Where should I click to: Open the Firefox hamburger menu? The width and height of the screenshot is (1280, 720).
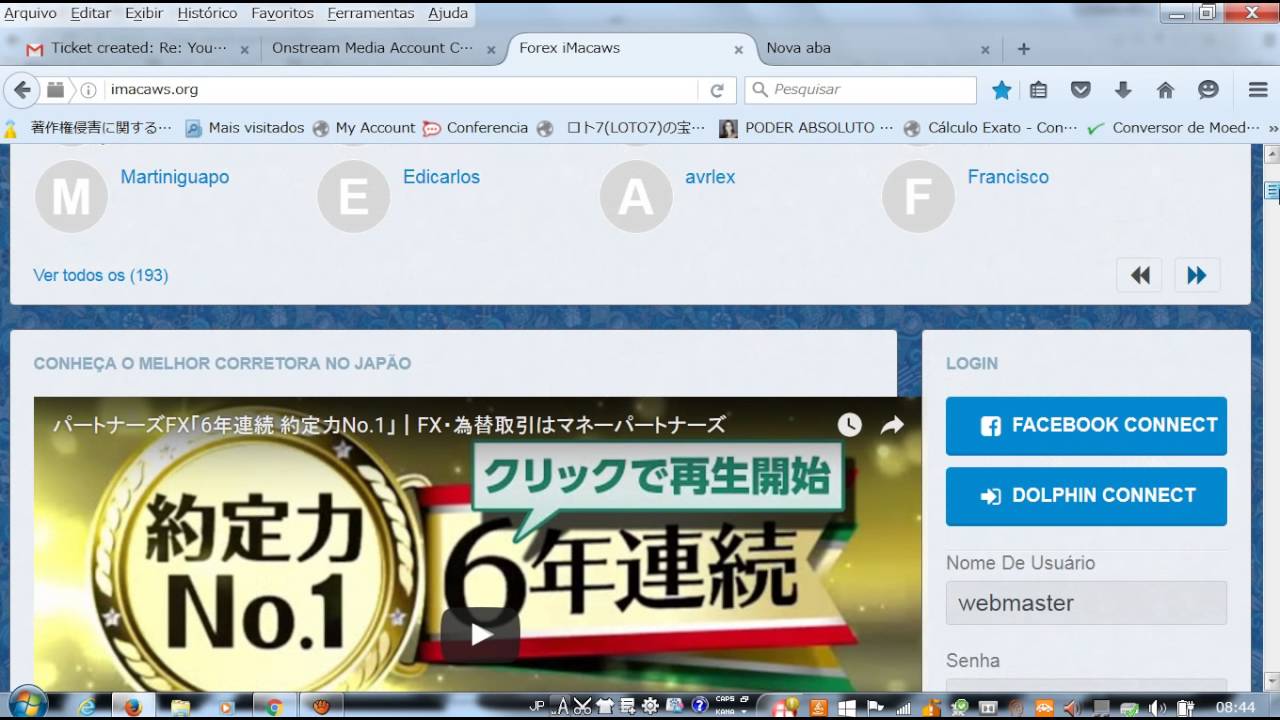tap(1258, 90)
